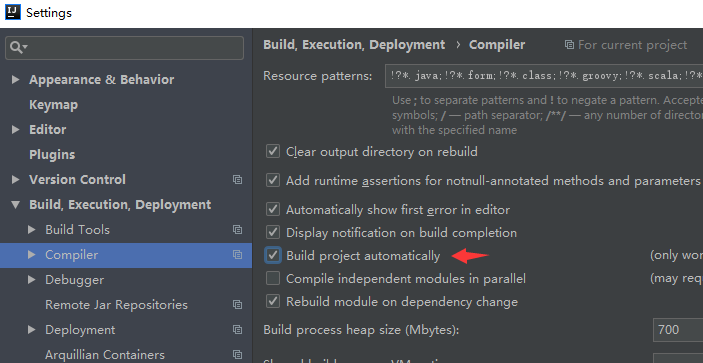Click the Version Control tree label
The height and width of the screenshot is (363, 703).
[x=77, y=180]
